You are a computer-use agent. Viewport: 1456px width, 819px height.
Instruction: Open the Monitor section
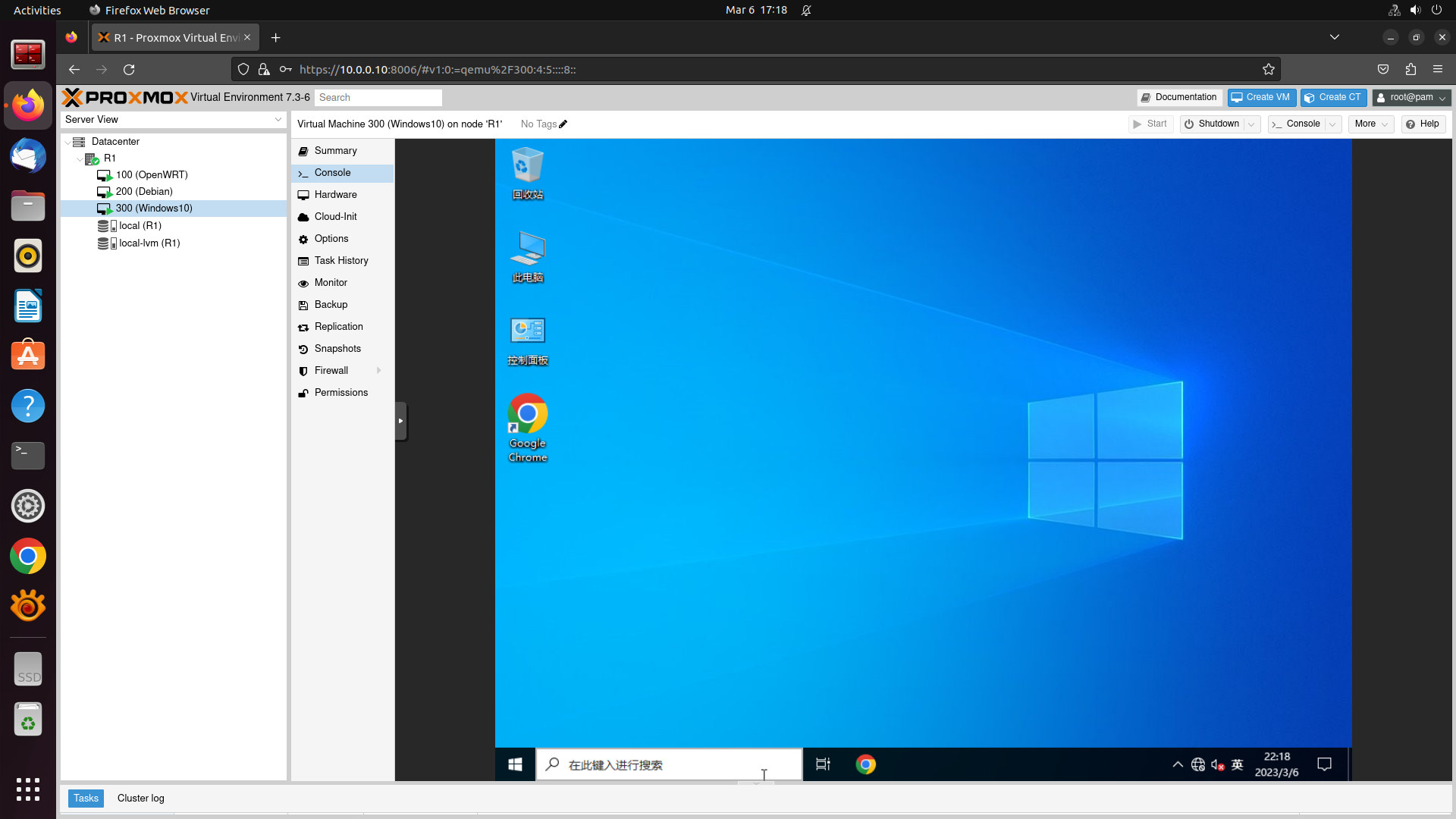pyautogui.click(x=342, y=283)
